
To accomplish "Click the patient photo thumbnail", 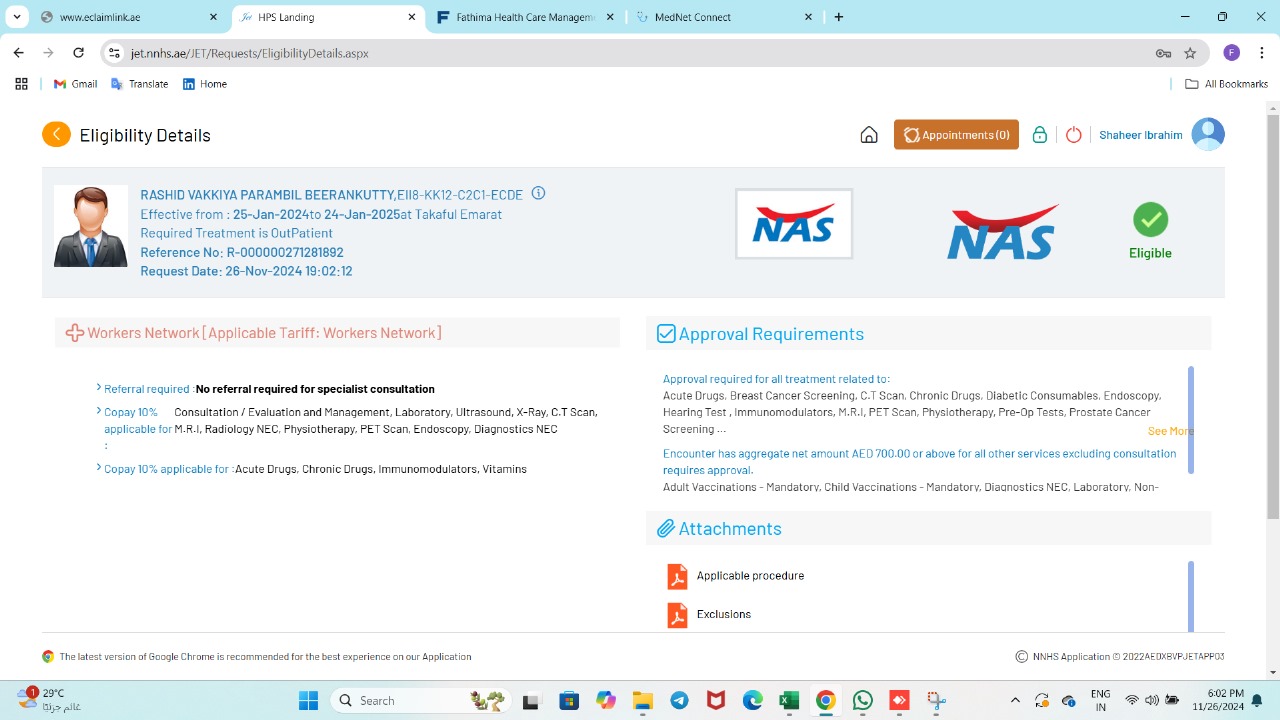I will click(91, 226).
